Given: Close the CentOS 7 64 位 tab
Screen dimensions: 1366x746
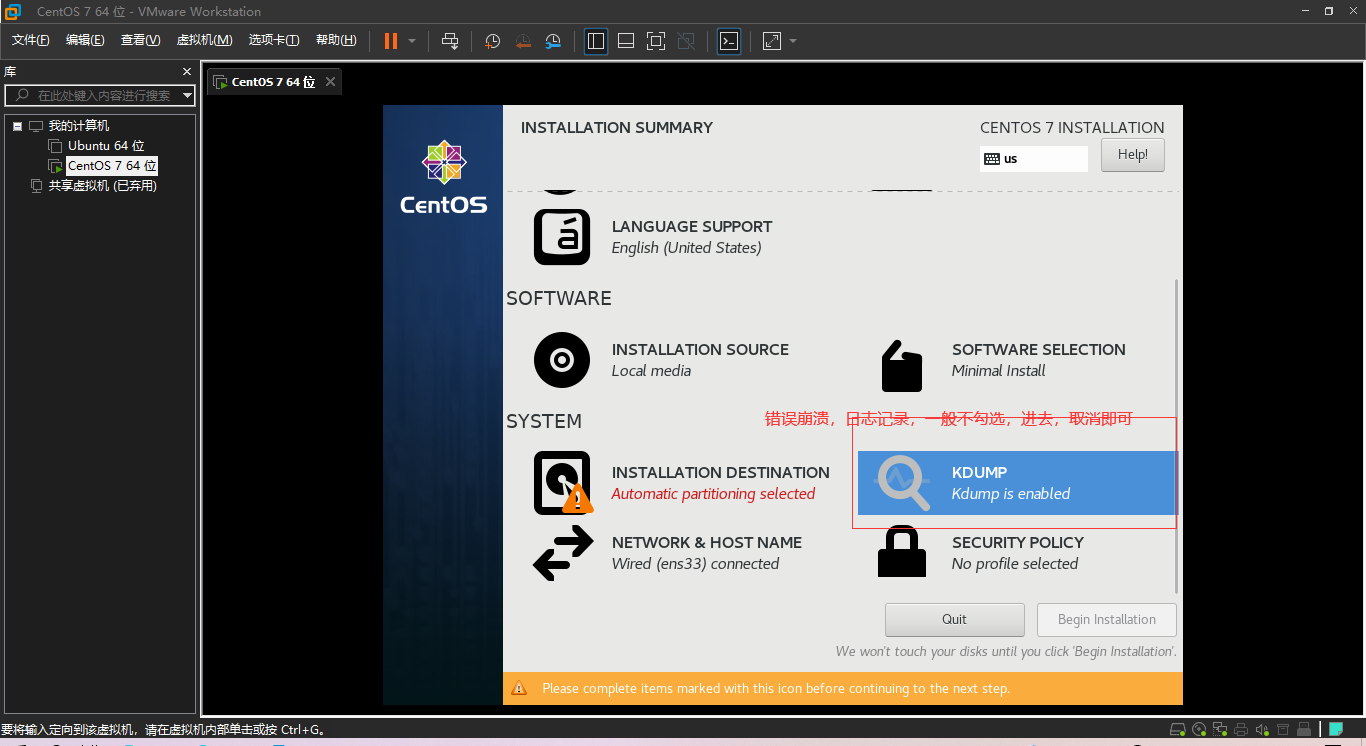Looking at the screenshot, I should pyautogui.click(x=330, y=82).
